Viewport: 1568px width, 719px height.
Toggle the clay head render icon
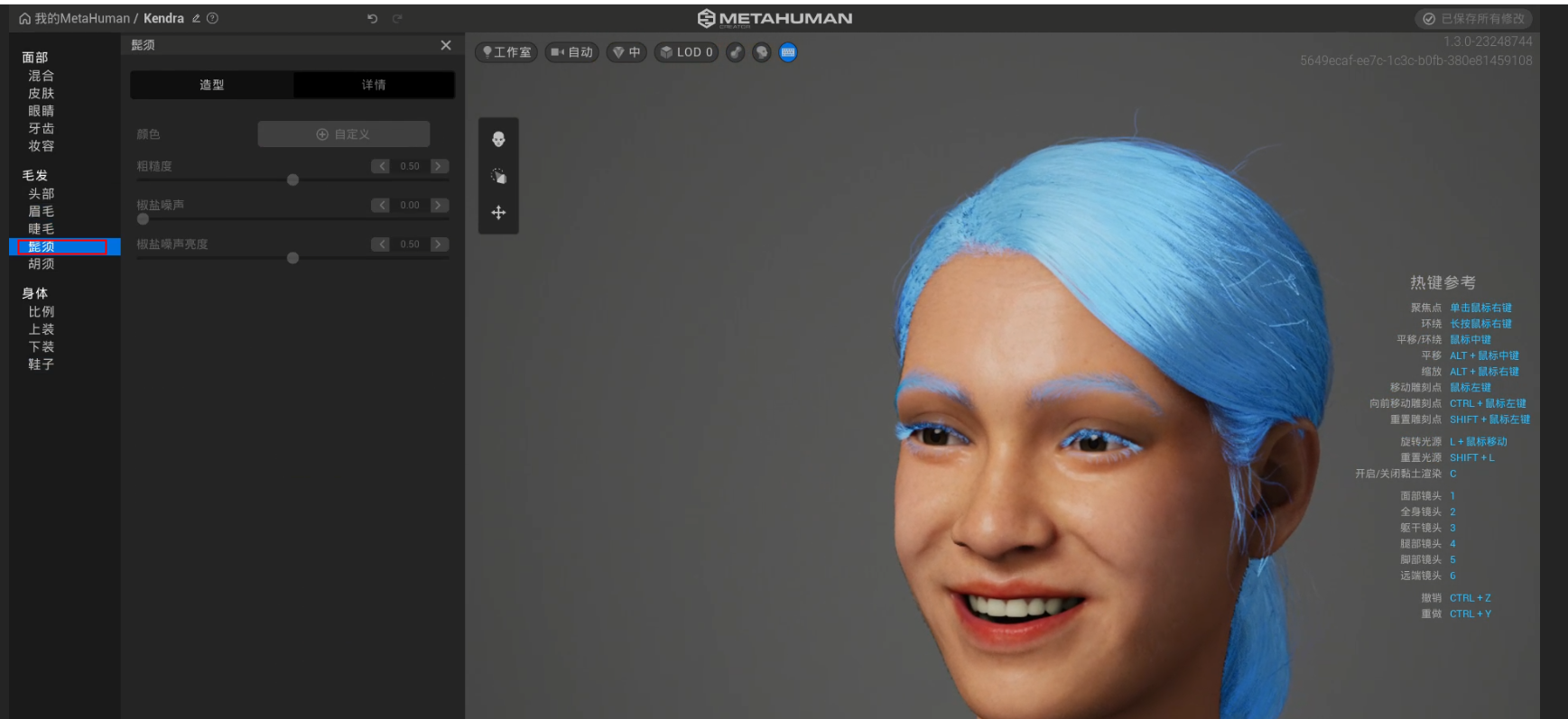tap(762, 52)
